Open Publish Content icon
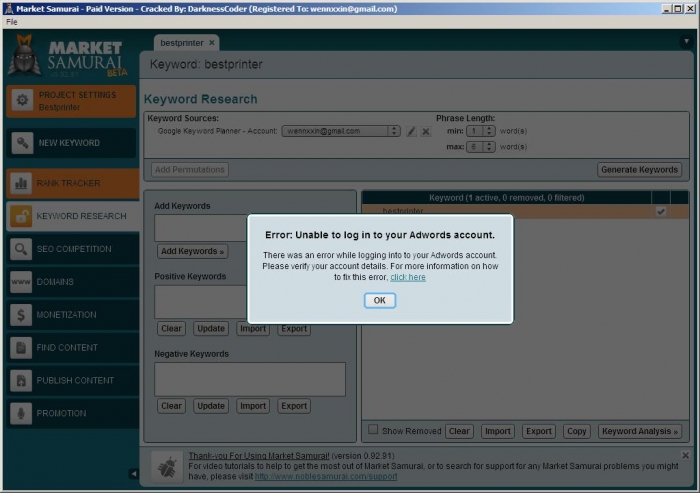Image resolution: width=700 pixels, height=493 pixels. click(21, 380)
